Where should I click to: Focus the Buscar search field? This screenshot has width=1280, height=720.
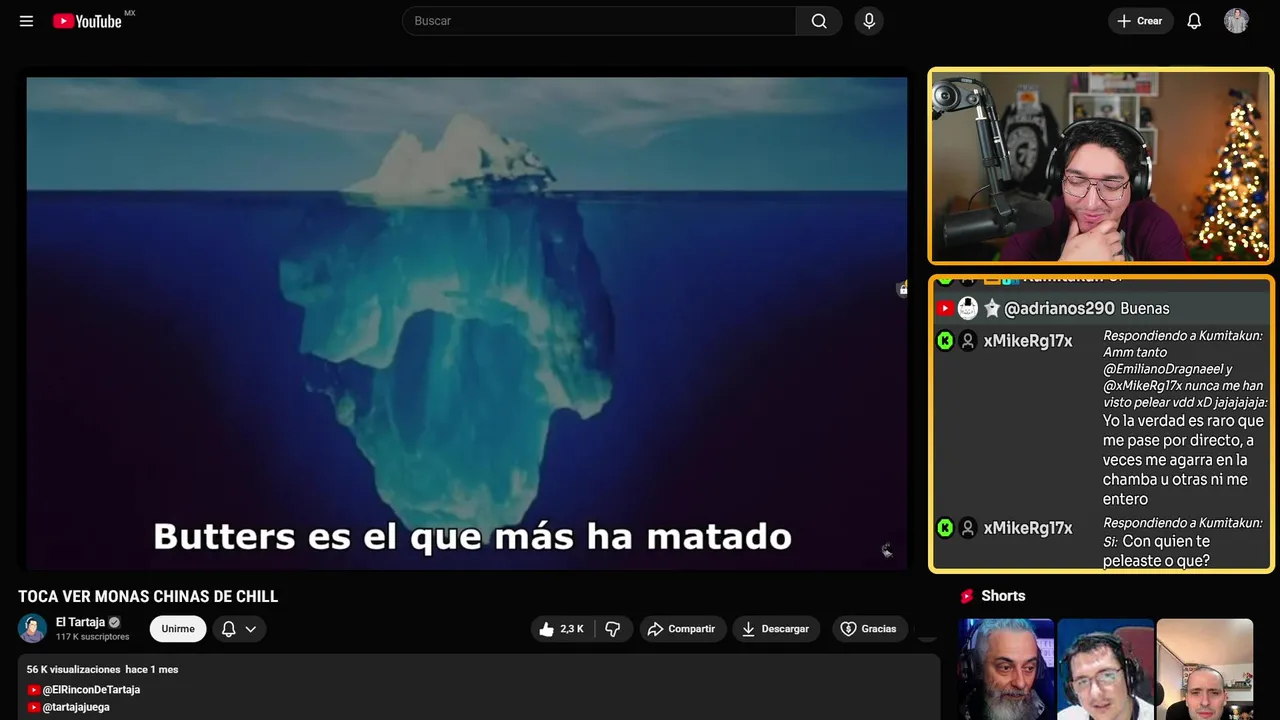[599, 21]
